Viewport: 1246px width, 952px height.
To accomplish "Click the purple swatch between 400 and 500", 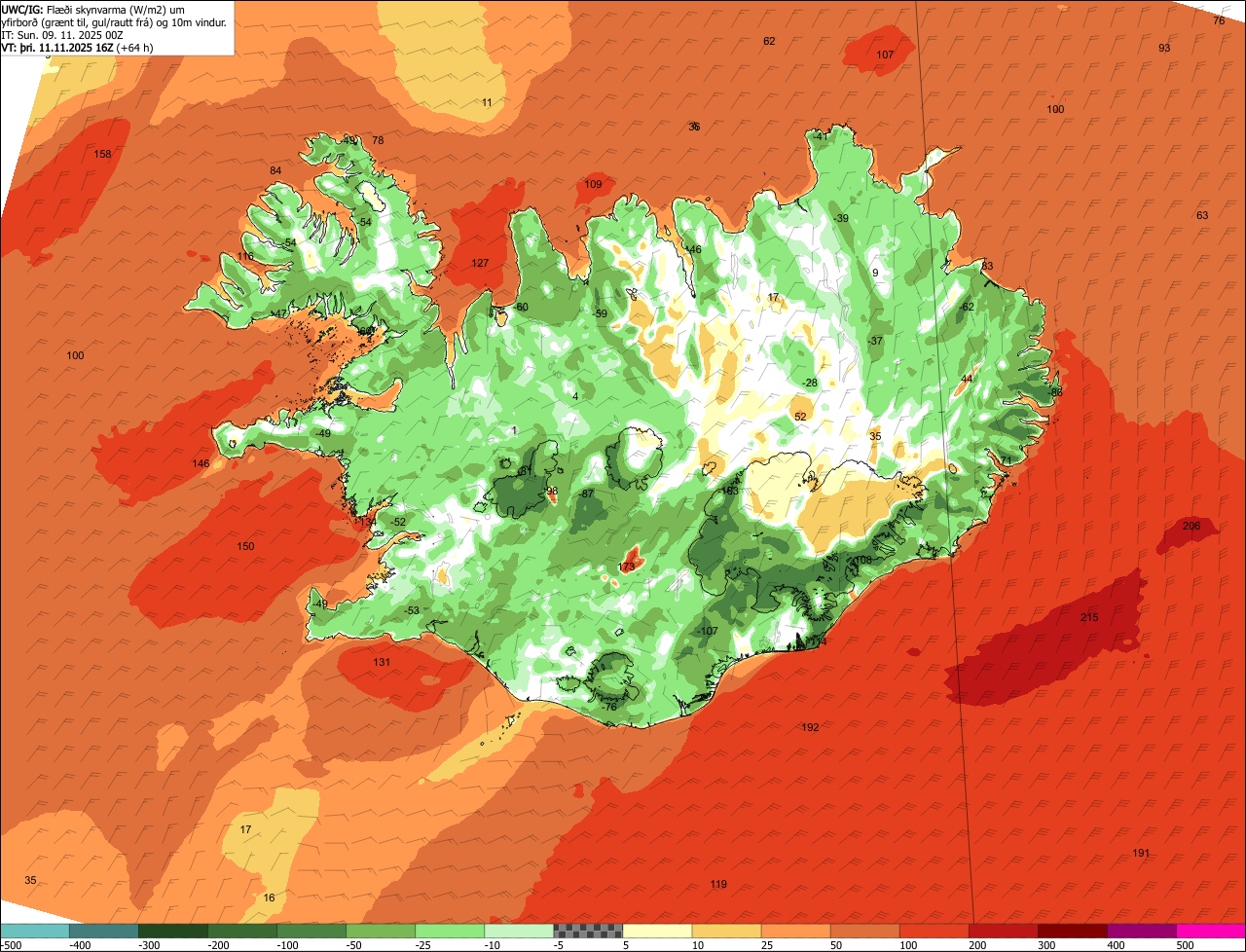I will point(1142,931).
